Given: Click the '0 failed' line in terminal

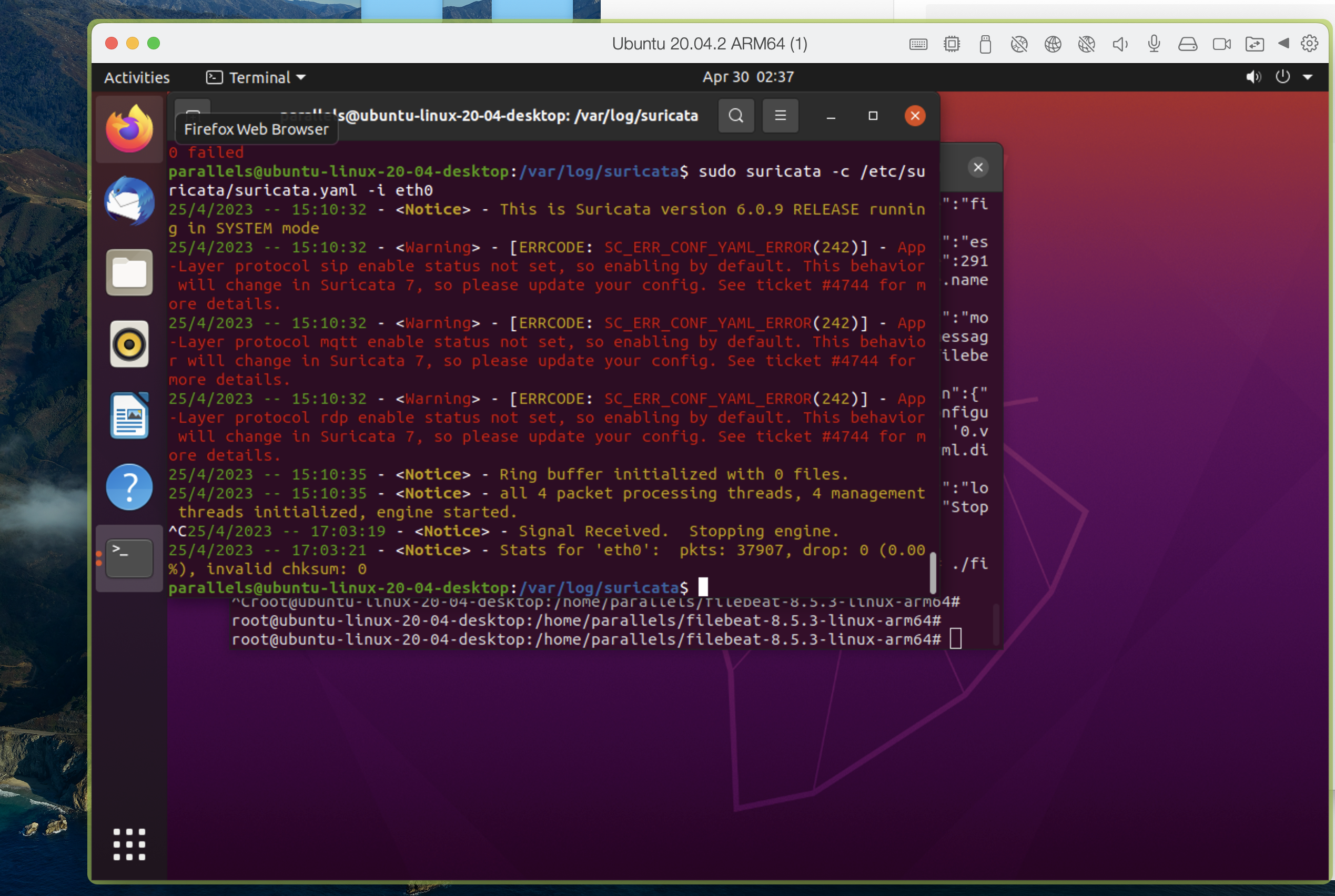Looking at the screenshot, I should click(x=206, y=152).
